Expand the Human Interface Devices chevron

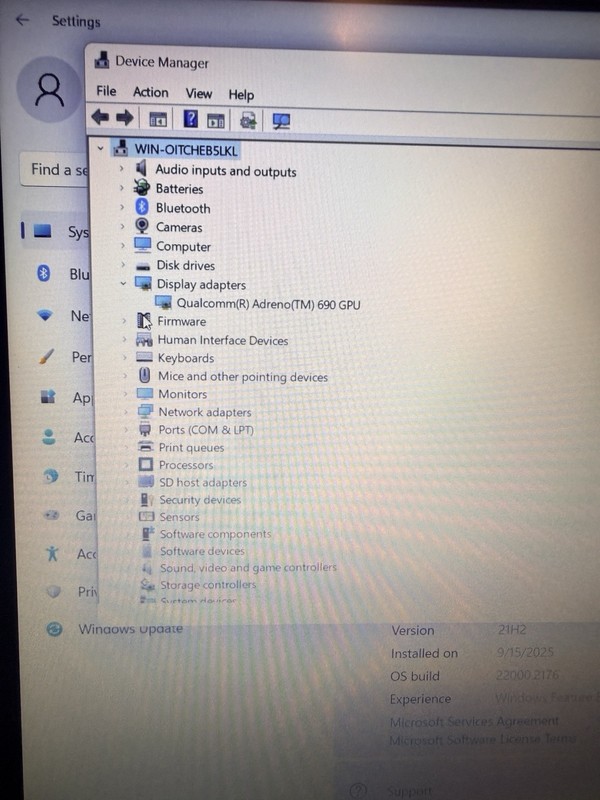pyautogui.click(x=124, y=339)
